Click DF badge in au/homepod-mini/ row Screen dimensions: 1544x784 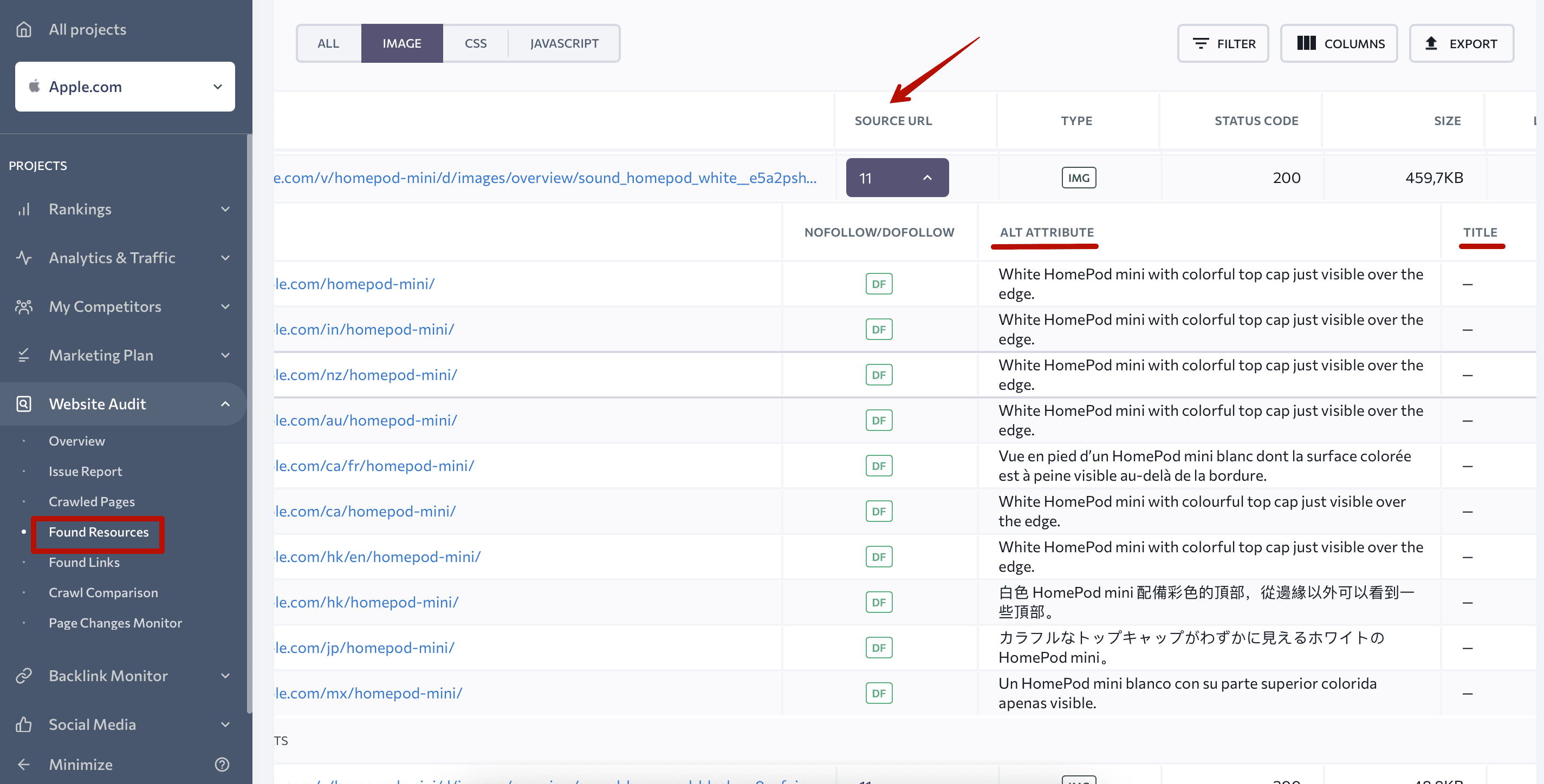[x=879, y=421]
